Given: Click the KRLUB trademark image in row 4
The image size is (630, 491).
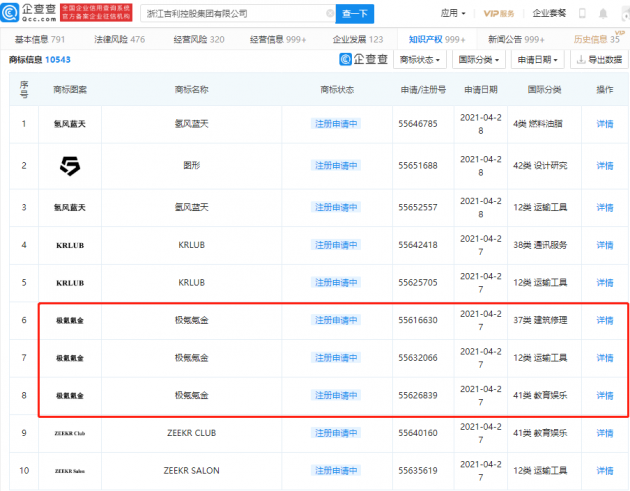Looking at the screenshot, I should coord(70,245).
